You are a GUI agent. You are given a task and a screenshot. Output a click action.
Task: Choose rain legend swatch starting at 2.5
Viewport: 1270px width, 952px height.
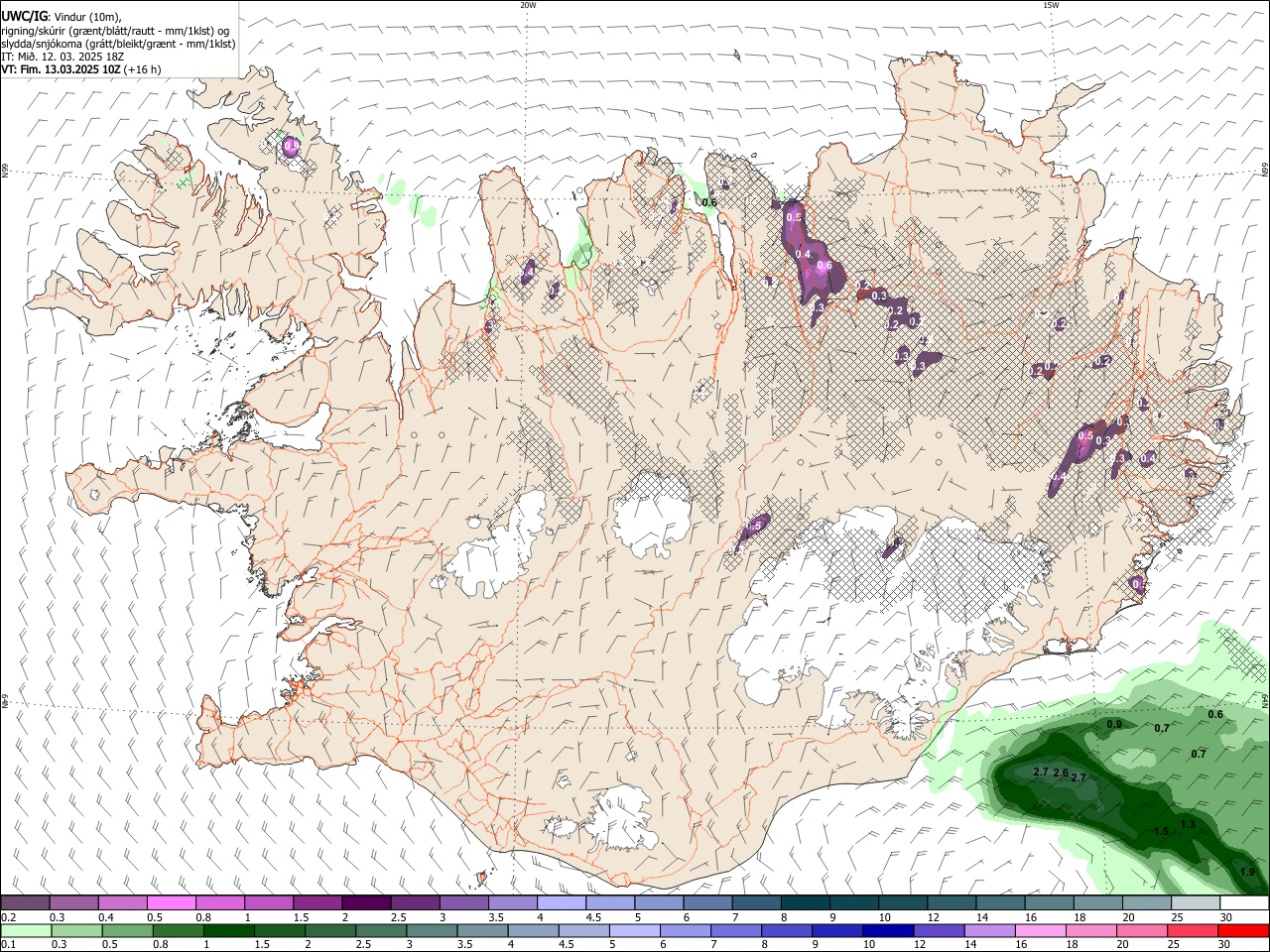(x=381, y=930)
